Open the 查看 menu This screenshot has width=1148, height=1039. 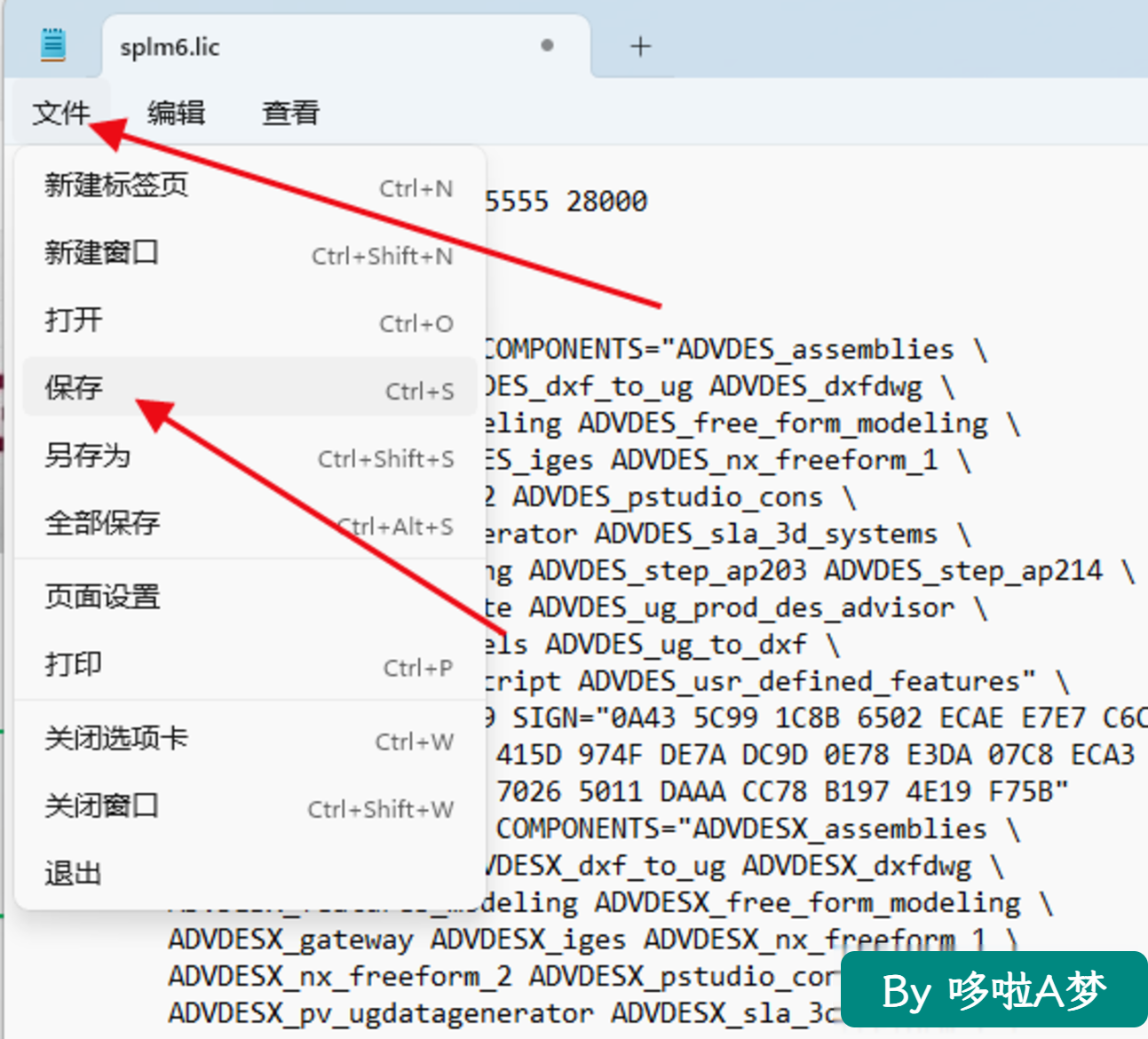[290, 113]
